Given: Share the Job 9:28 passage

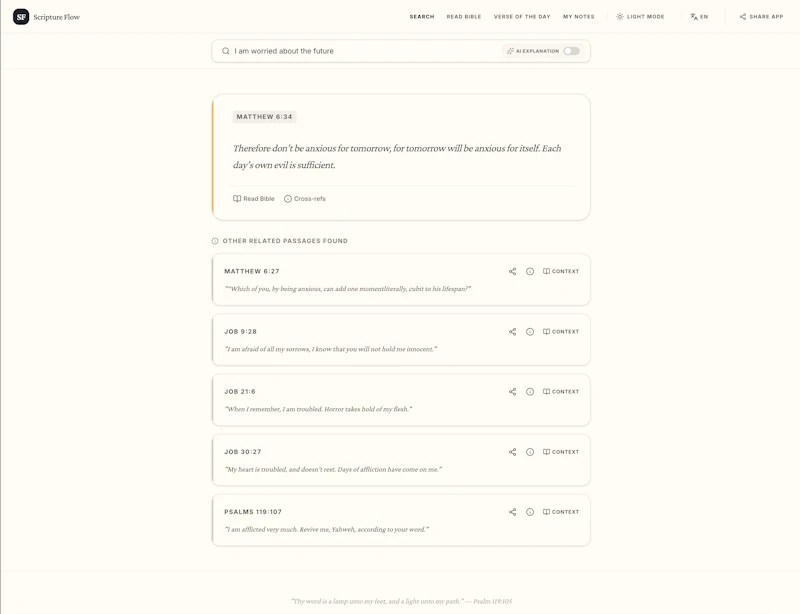Looking at the screenshot, I should [512, 332].
